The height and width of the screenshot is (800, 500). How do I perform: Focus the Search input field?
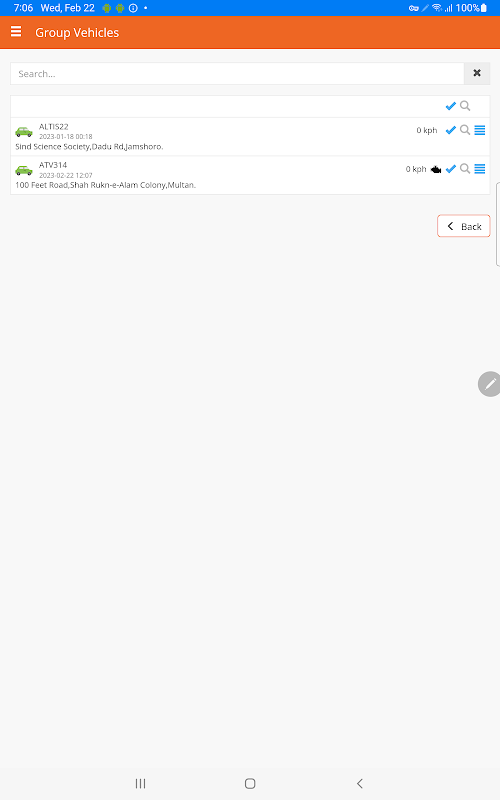click(237, 73)
